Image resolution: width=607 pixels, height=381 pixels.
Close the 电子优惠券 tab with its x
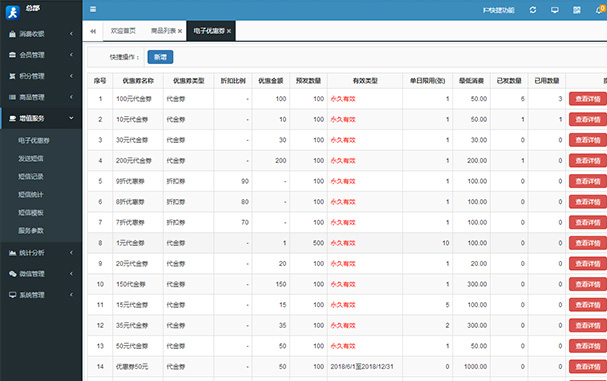229,31
